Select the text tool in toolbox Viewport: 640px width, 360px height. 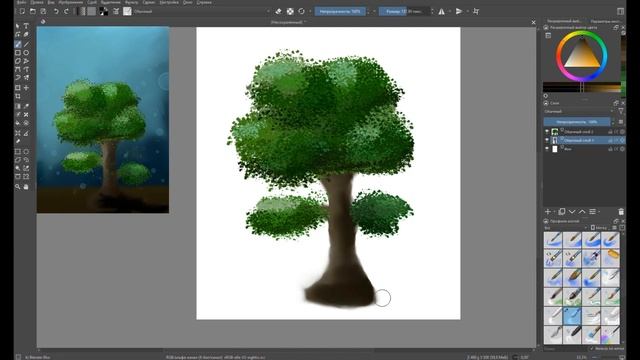coord(26,26)
